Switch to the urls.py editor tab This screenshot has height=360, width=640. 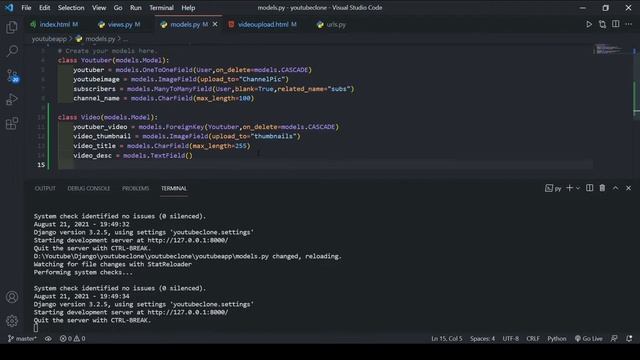tap(331, 24)
